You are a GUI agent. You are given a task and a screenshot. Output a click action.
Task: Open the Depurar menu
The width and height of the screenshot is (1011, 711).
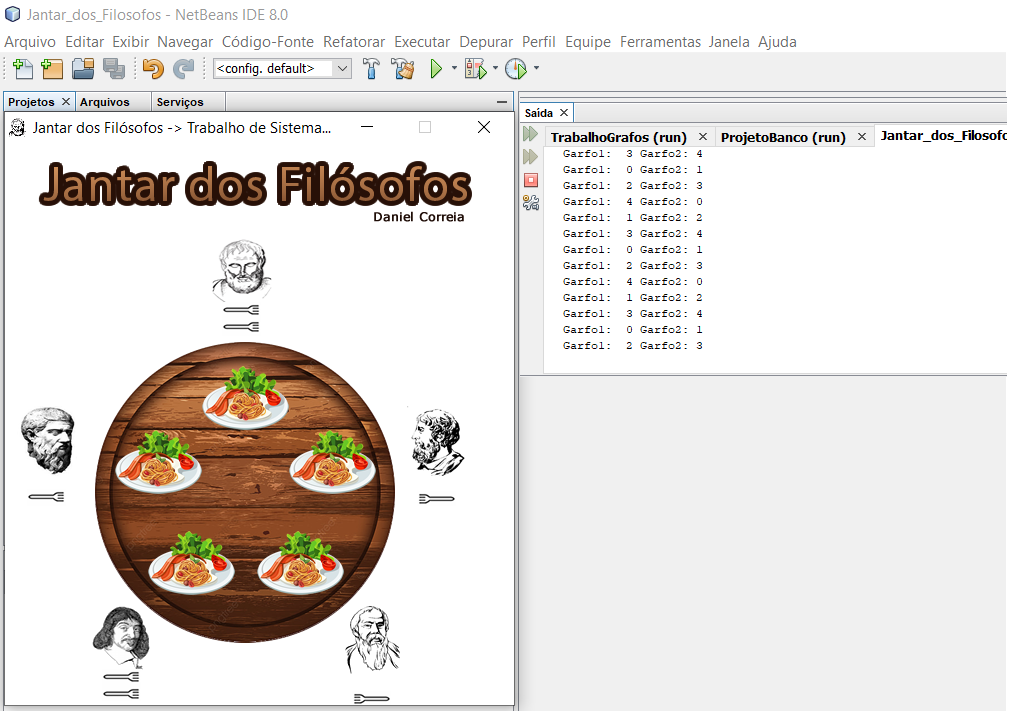tap(486, 42)
